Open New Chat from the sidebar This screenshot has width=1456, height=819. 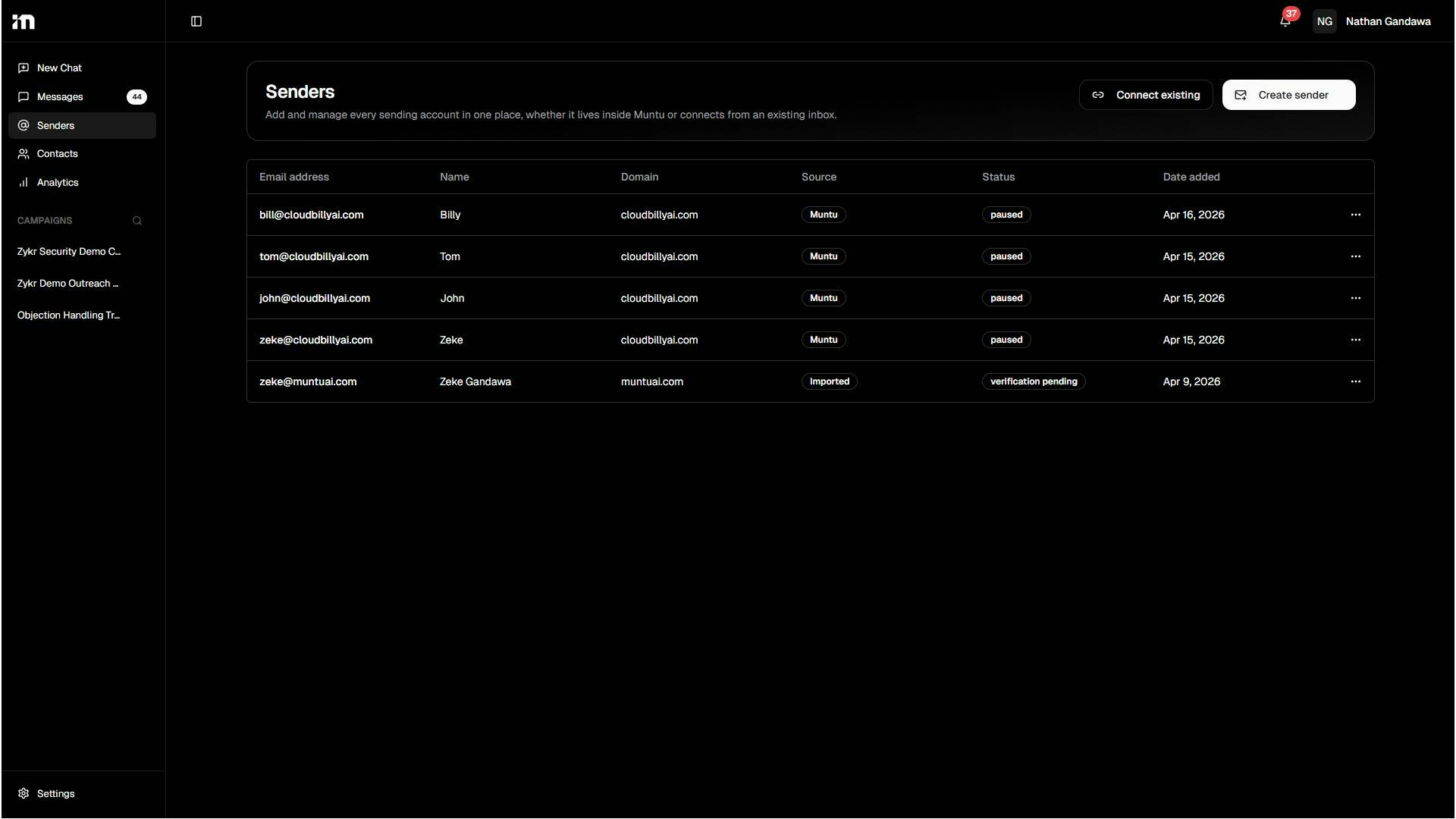coord(82,68)
